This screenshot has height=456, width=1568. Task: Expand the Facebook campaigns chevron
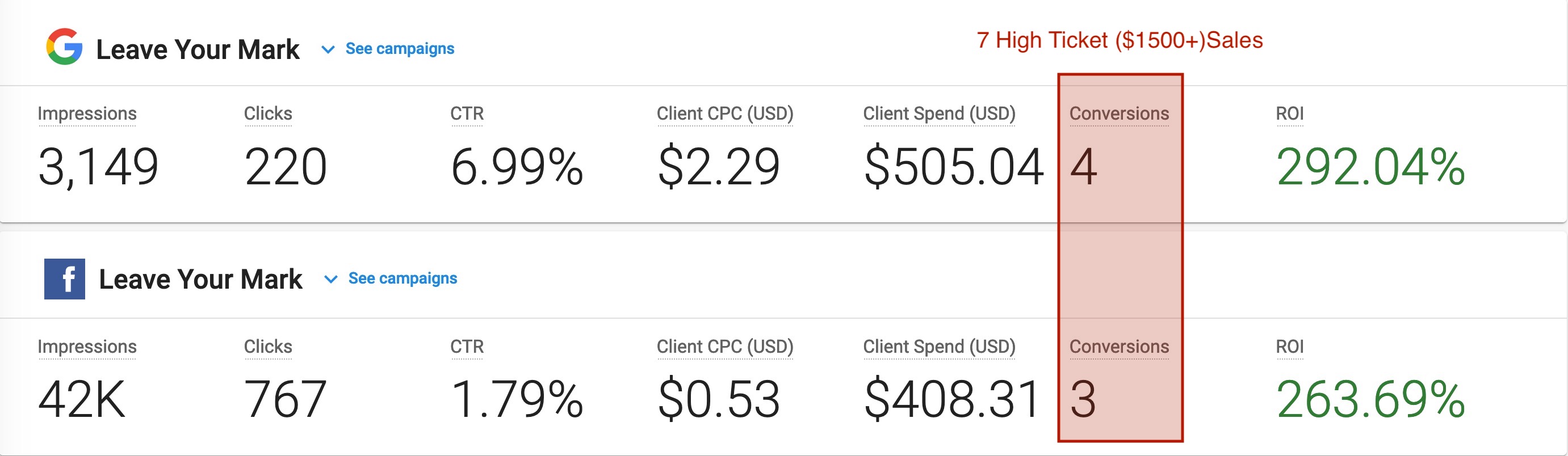(x=330, y=279)
